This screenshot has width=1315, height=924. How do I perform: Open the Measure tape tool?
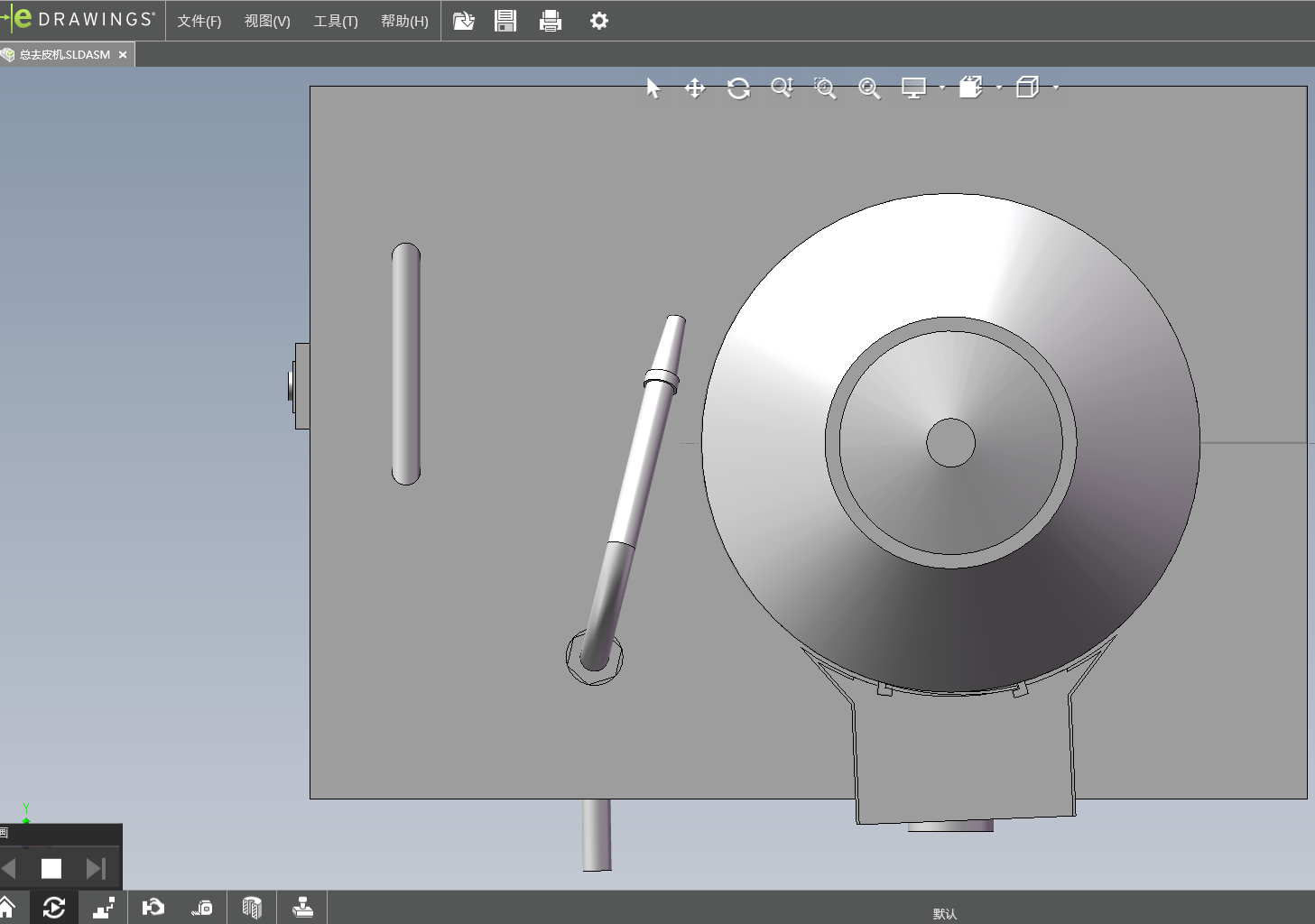point(201,907)
